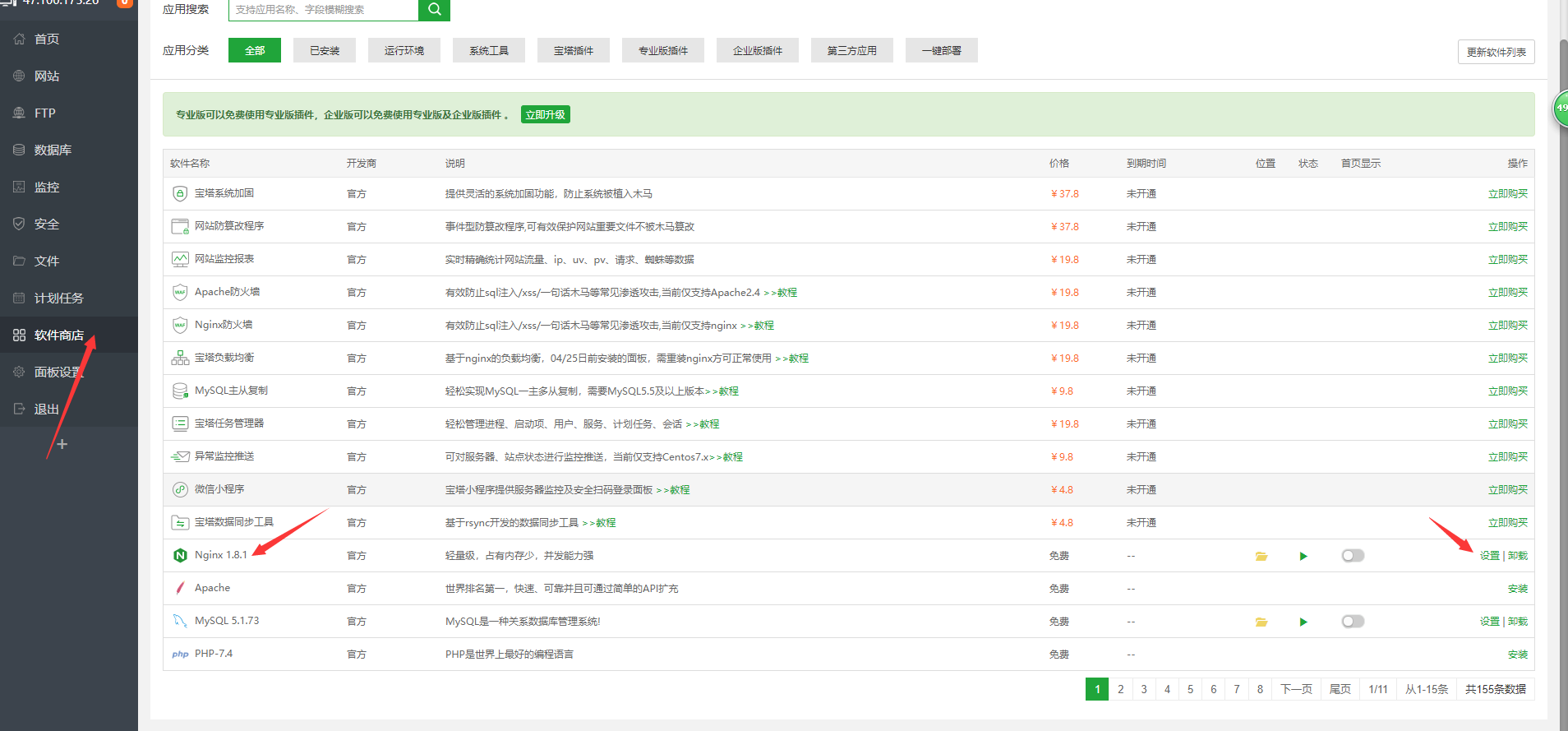
Task: Click the MySQL green play status icon
Action: click(1303, 622)
